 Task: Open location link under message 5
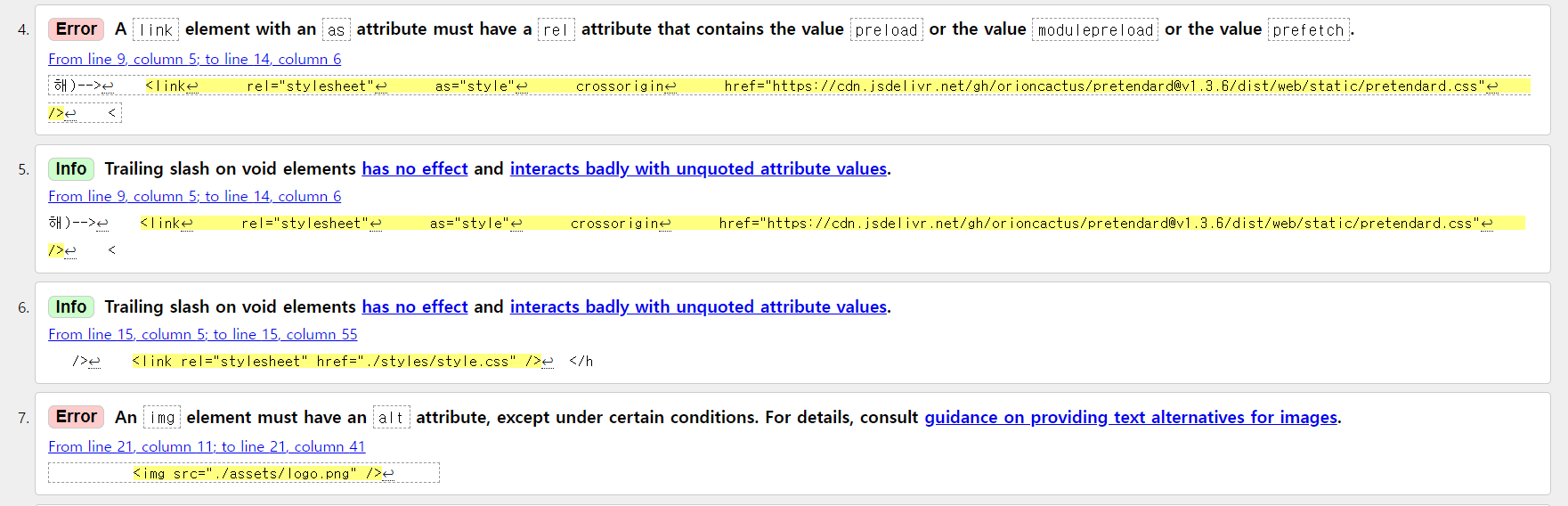[x=194, y=196]
